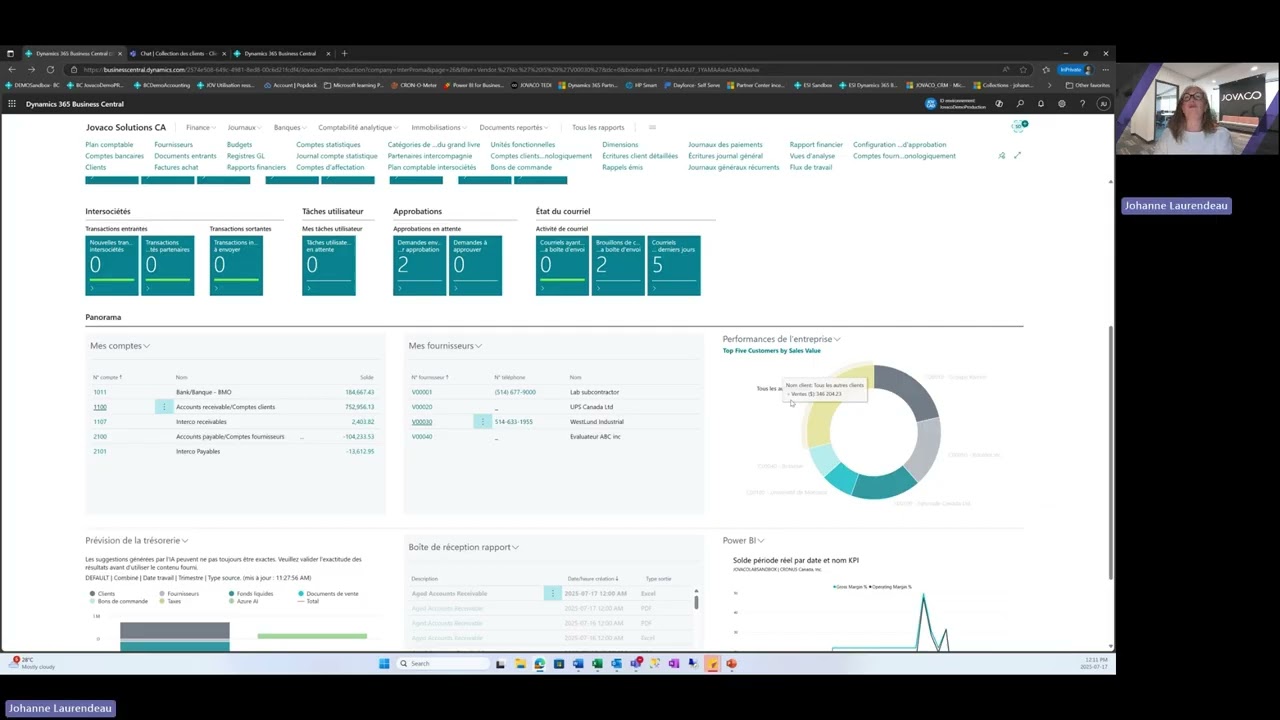The height and width of the screenshot is (720, 1280).
Task: Add page to favorites with star icon
Action: tap(1023, 70)
